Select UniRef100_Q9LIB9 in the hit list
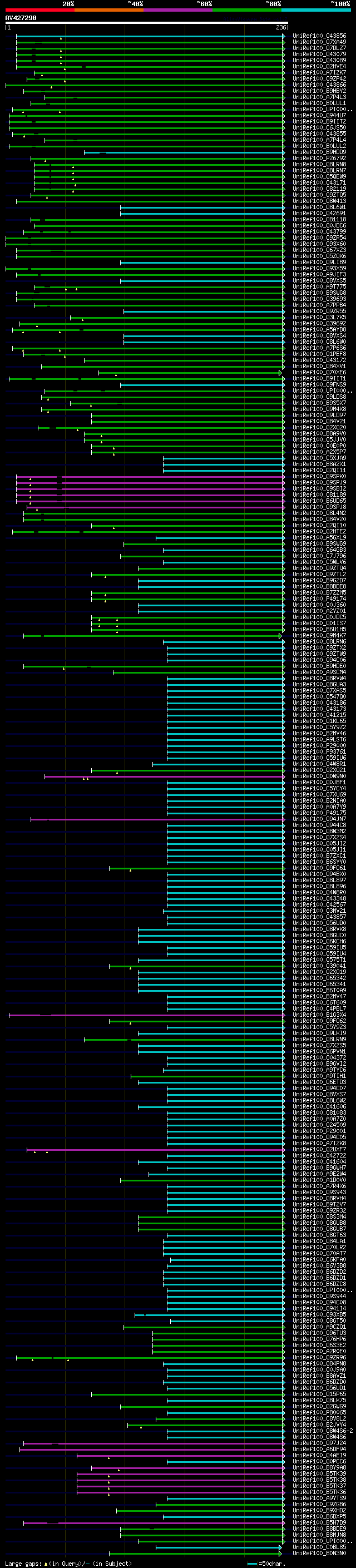Viewport: 356px width, 1568px height. pos(319,263)
